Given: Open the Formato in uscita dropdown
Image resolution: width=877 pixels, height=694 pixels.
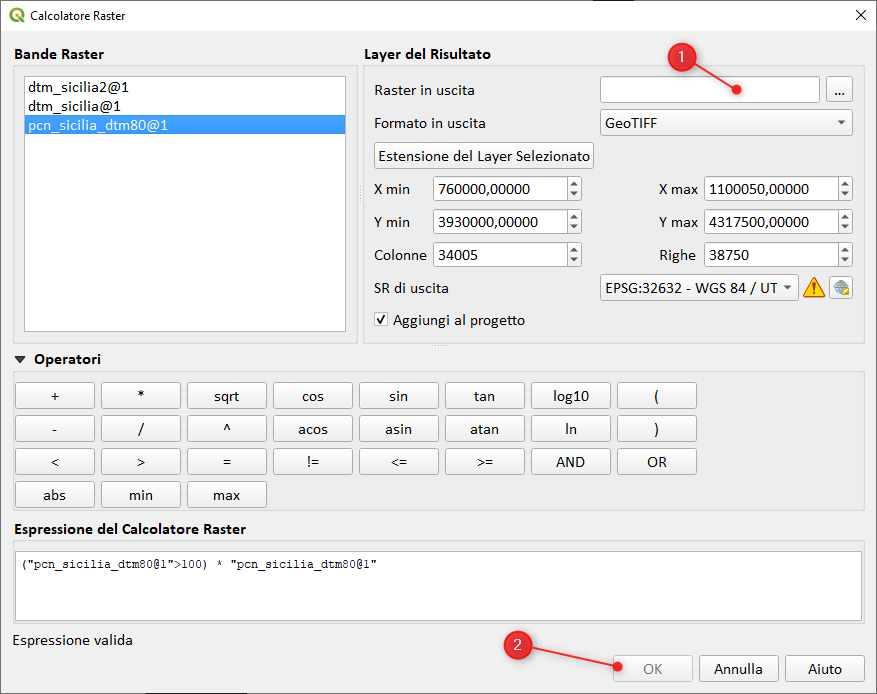Looking at the screenshot, I should [726, 123].
